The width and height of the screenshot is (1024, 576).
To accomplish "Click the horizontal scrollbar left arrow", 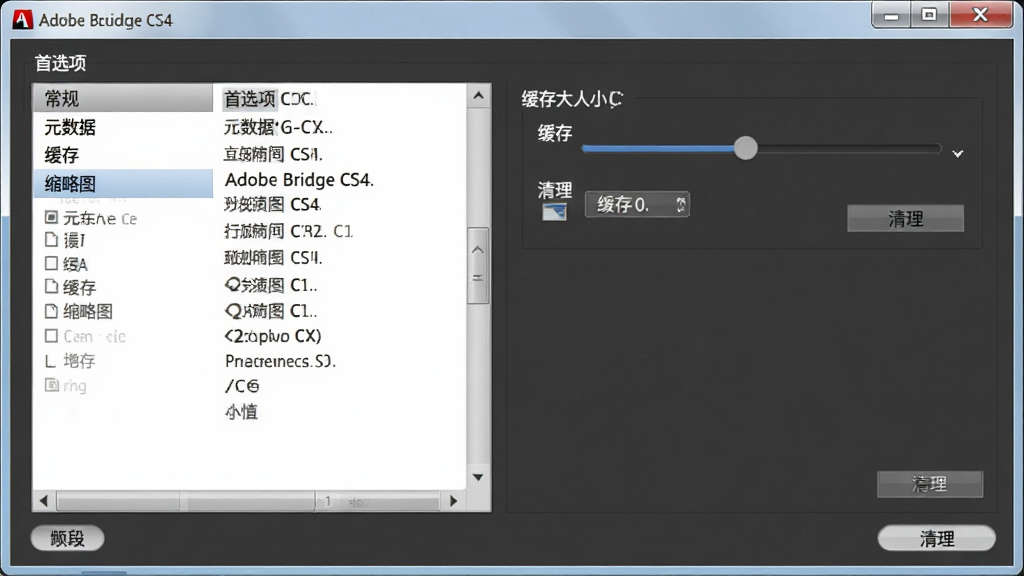I will coord(44,501).
